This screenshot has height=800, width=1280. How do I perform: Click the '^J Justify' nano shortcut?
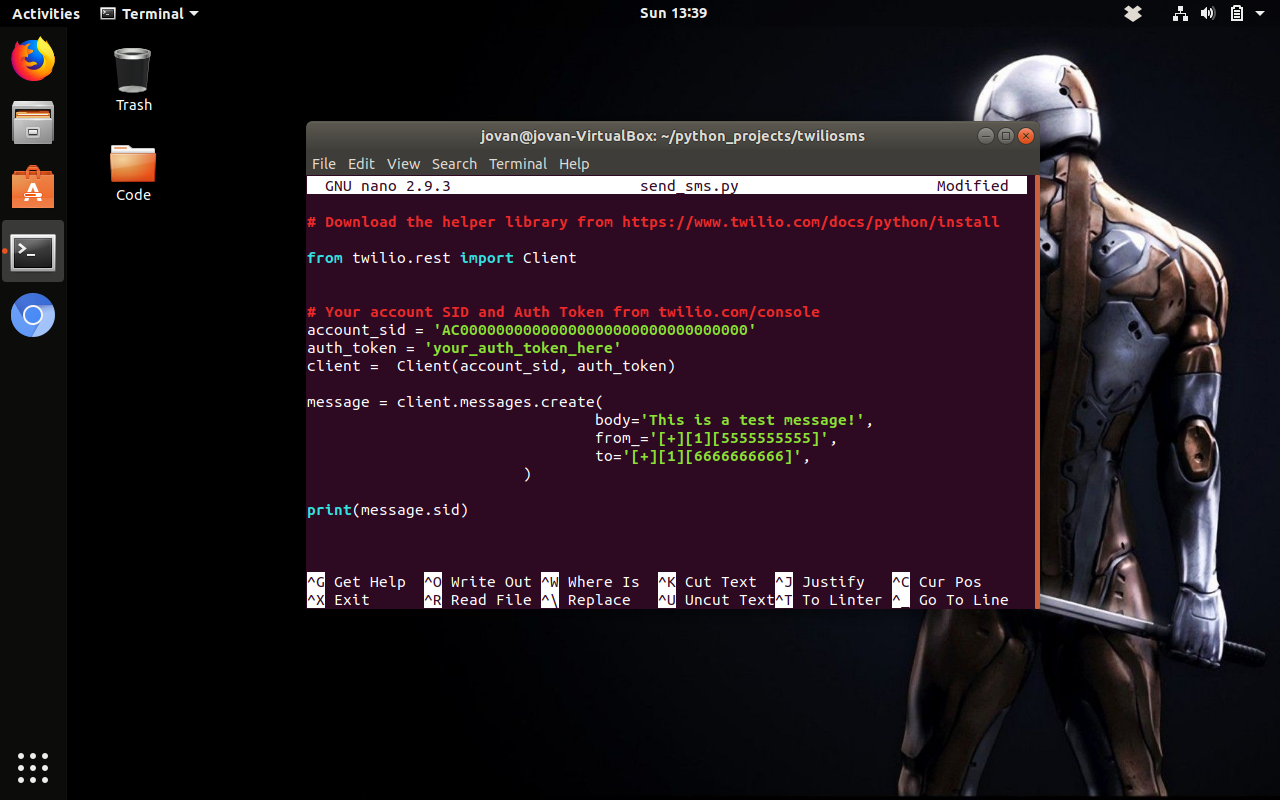[820, 582]
